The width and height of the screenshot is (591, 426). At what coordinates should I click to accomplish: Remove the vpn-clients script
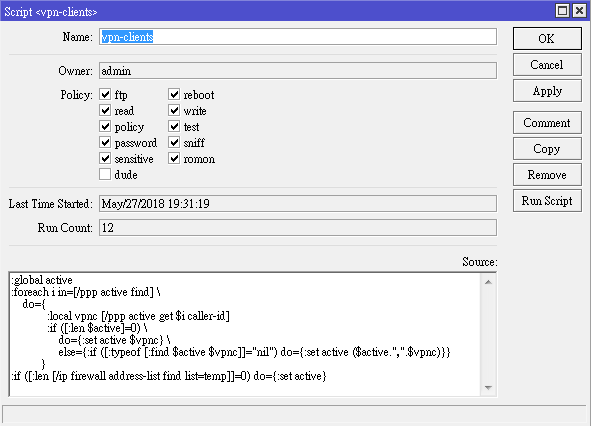click(x=547, y=175)
